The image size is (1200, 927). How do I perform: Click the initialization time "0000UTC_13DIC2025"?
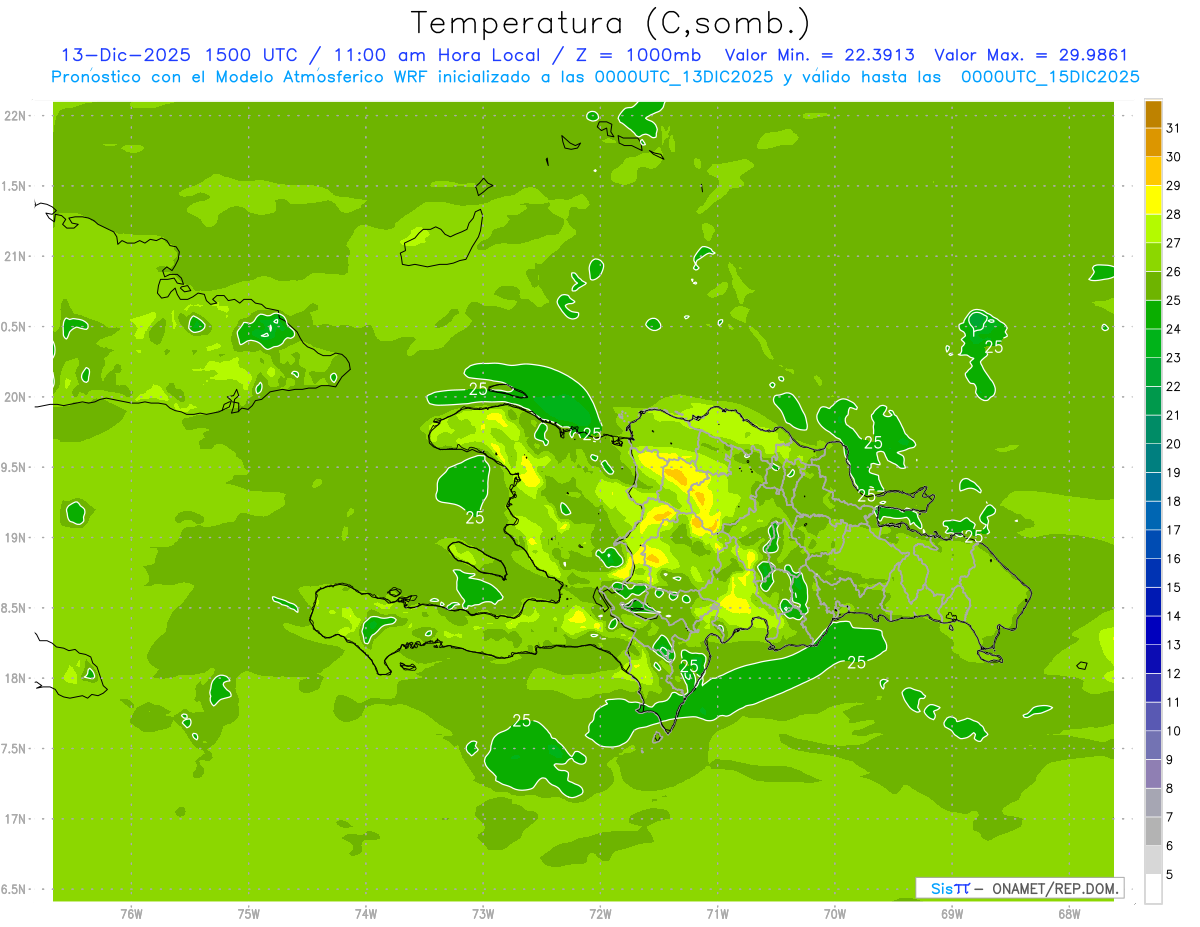684,77
